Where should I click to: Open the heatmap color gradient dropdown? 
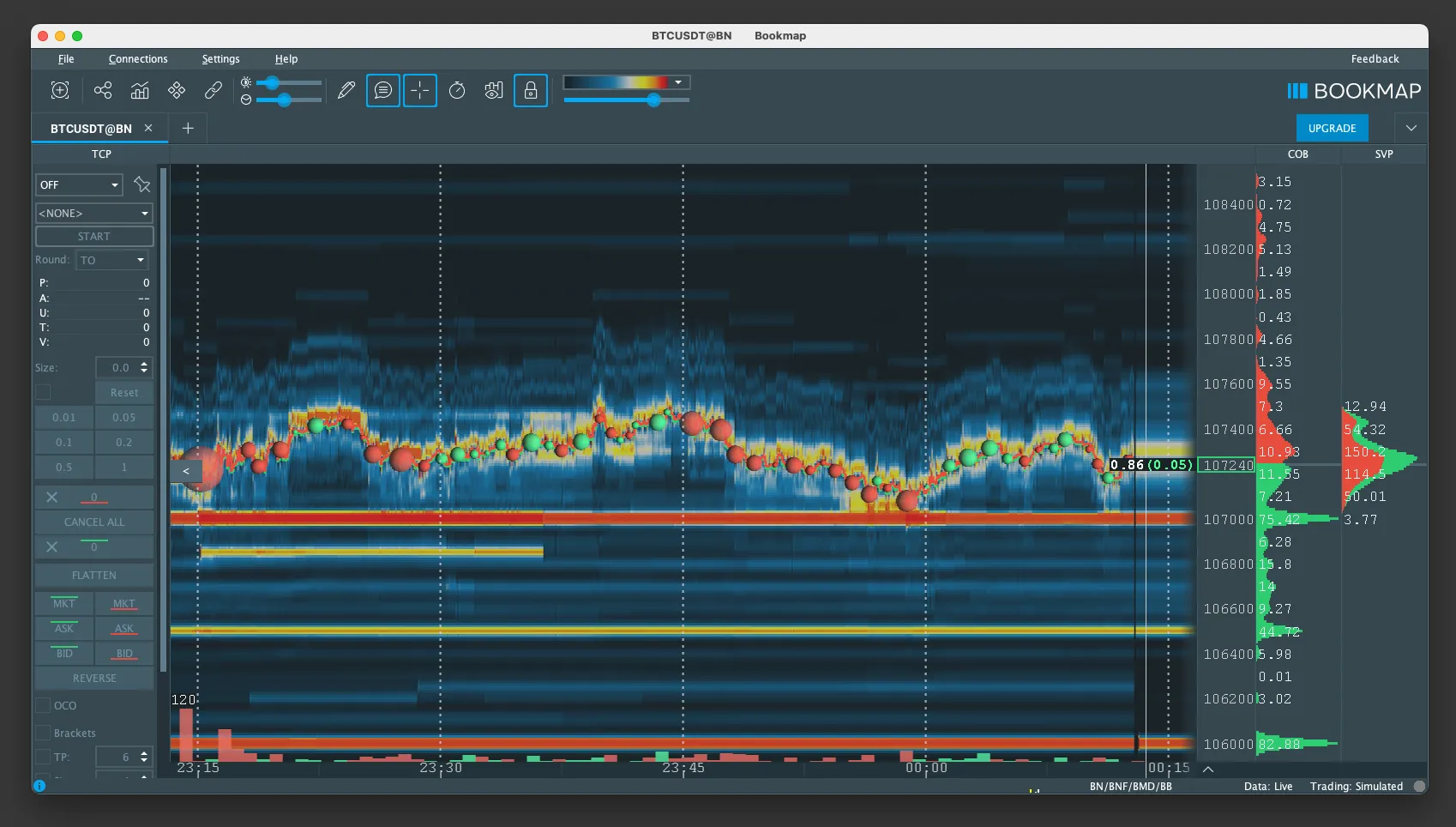coord(678,82)
